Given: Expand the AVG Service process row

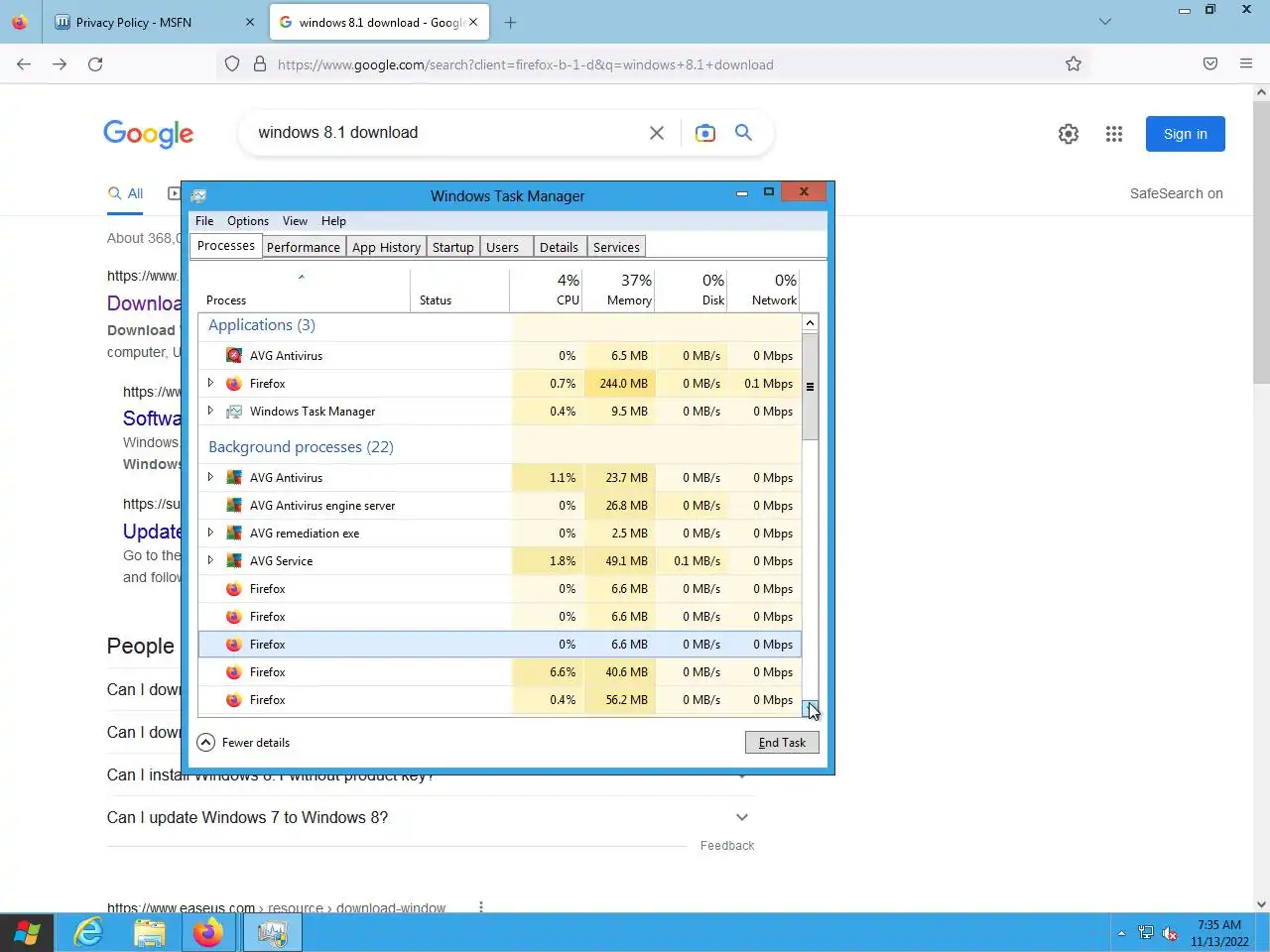Looking at the screenshot, I should coord(210,560).
